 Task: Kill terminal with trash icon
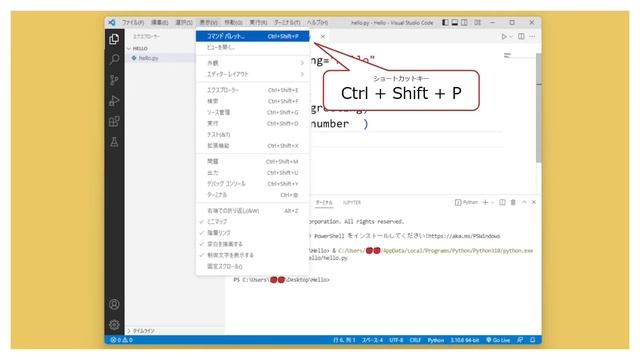pos(513,202)
